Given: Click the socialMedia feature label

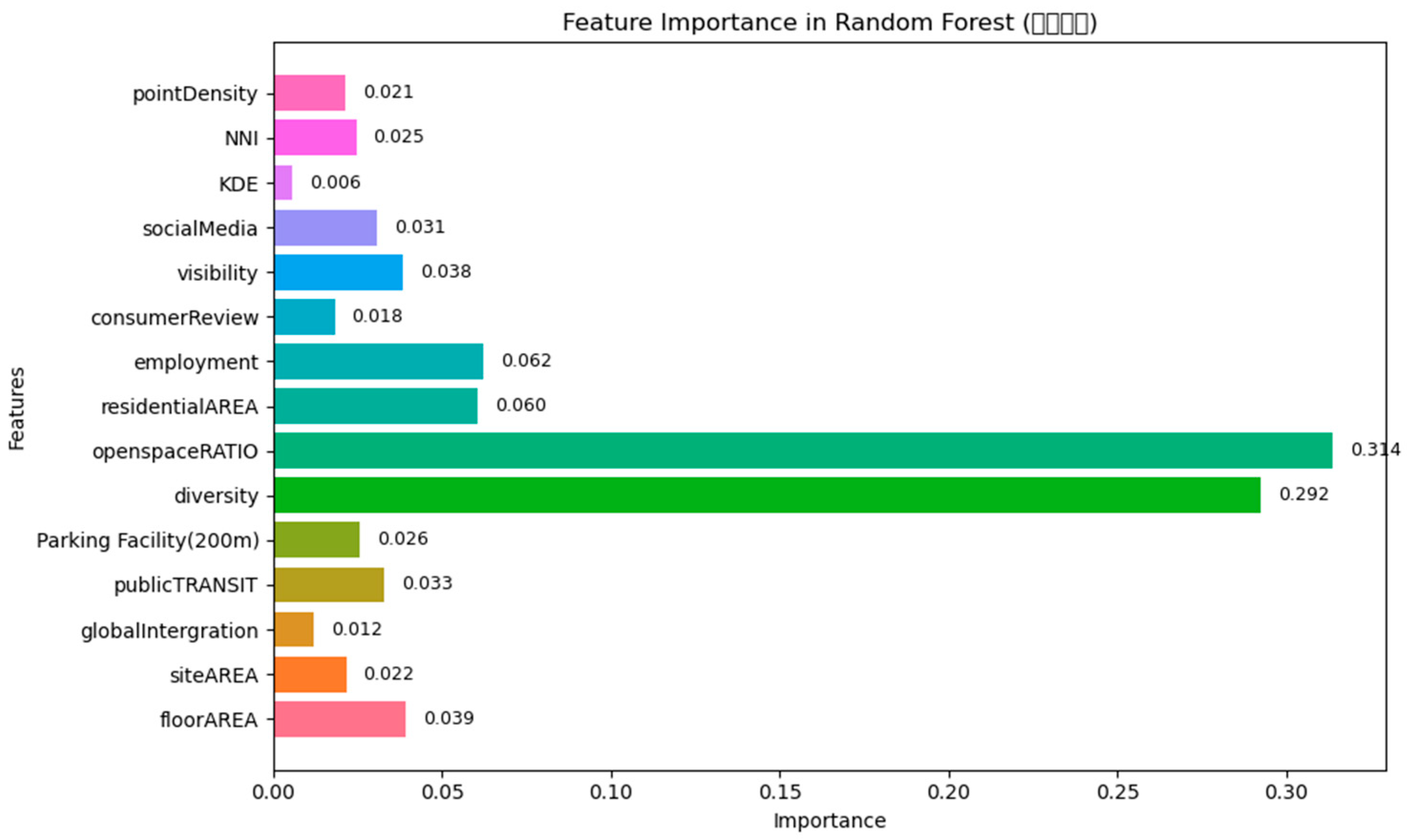Looking at the screenshot, I should (x=200, y=228).
